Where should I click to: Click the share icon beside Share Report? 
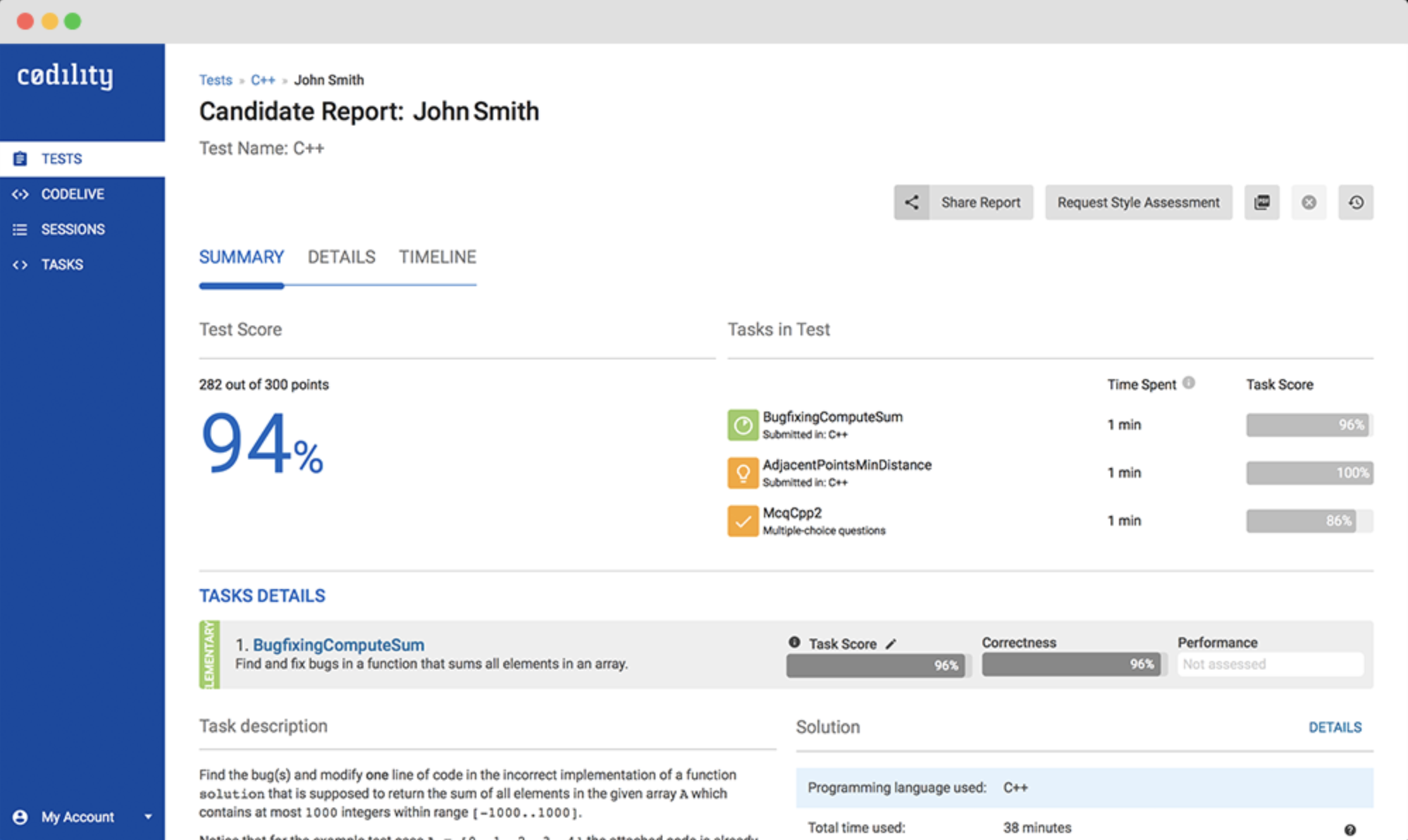coord(911,203)
